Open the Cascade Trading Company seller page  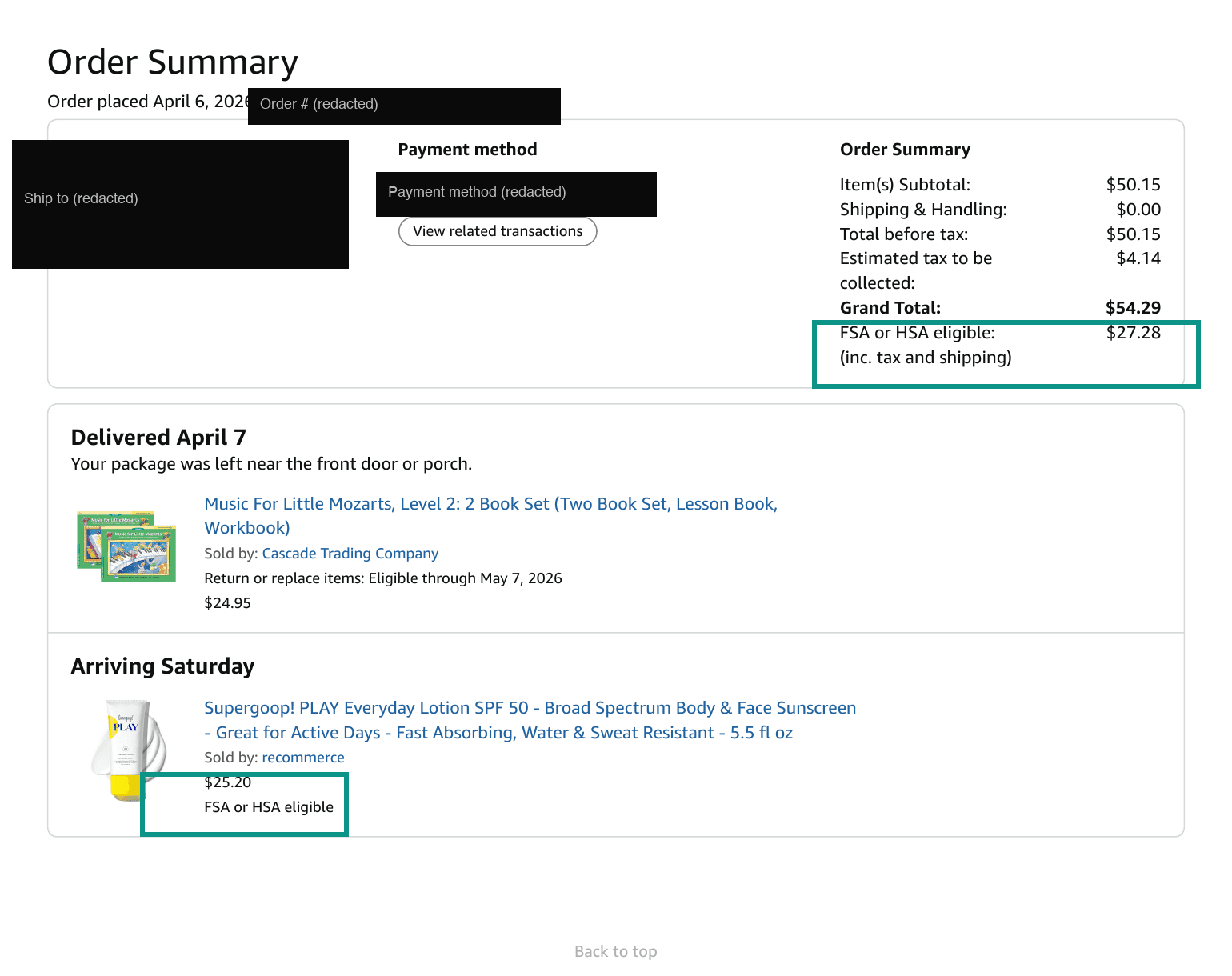[x=350, y=554]
